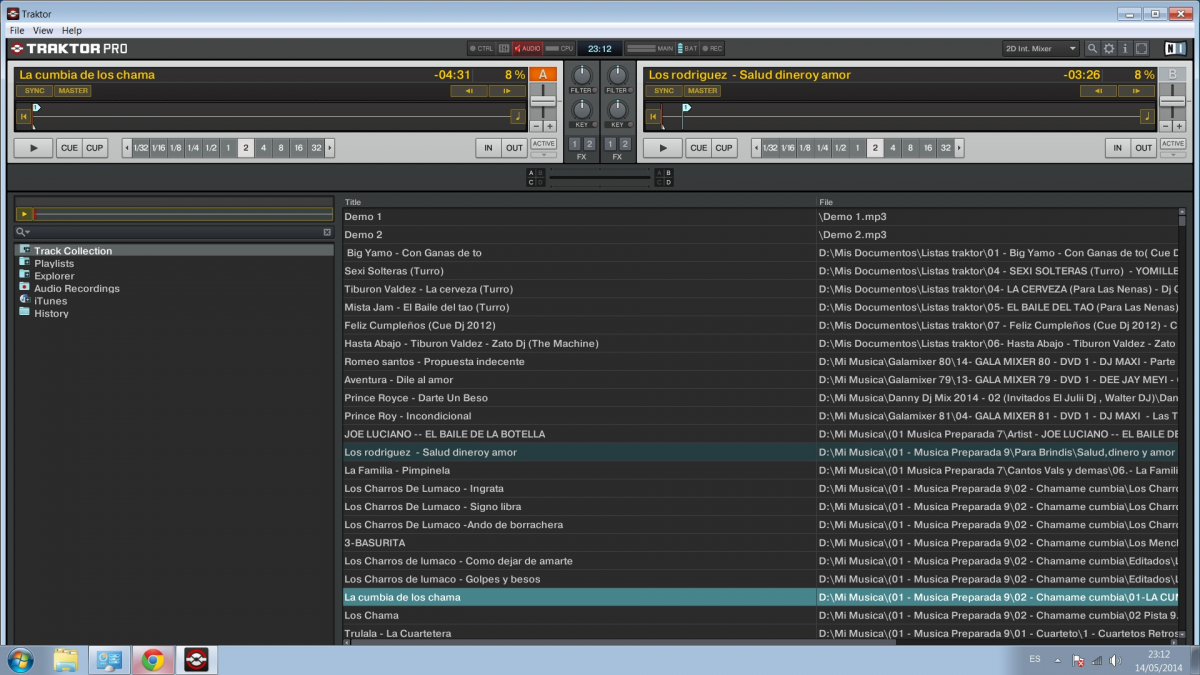1200x675 pixels.
Task: Open the 2D Int. Mixer layout dropdown
Action: pos(1041,48)
